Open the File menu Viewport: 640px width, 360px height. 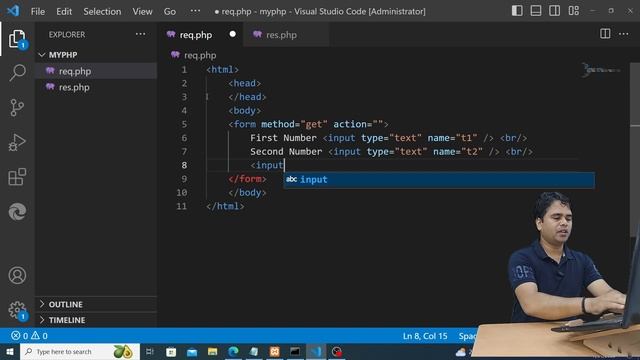click(x=38, y=11)
